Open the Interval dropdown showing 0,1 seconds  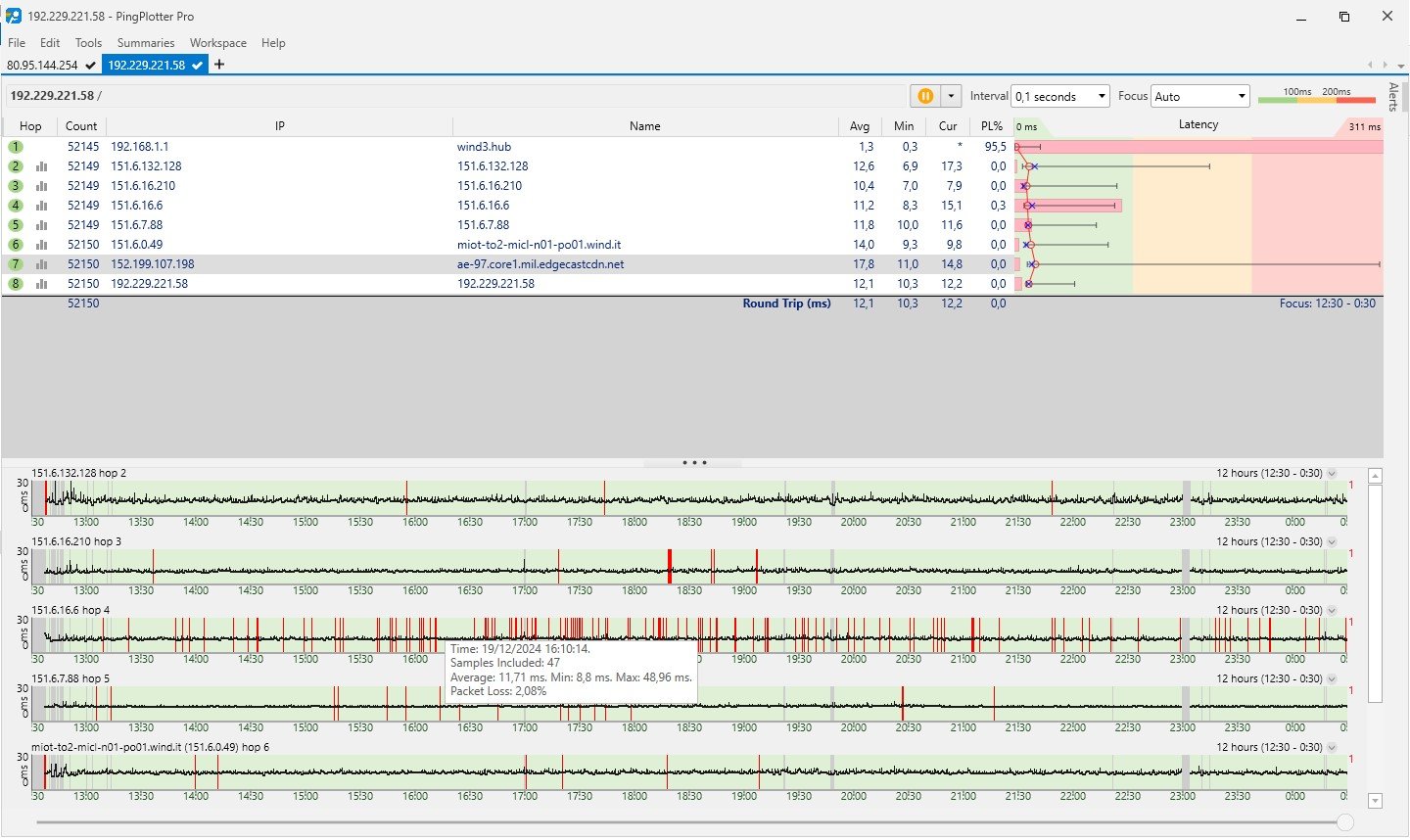coord(1060,96)
